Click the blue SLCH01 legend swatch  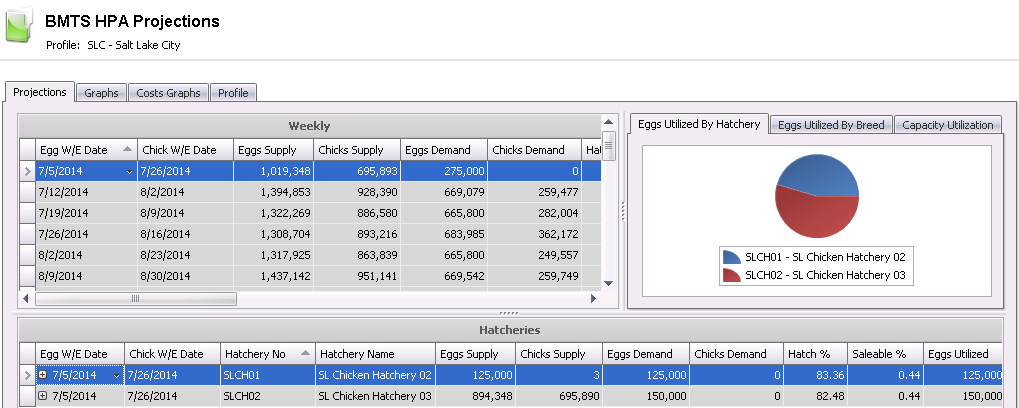click(731, 257)
